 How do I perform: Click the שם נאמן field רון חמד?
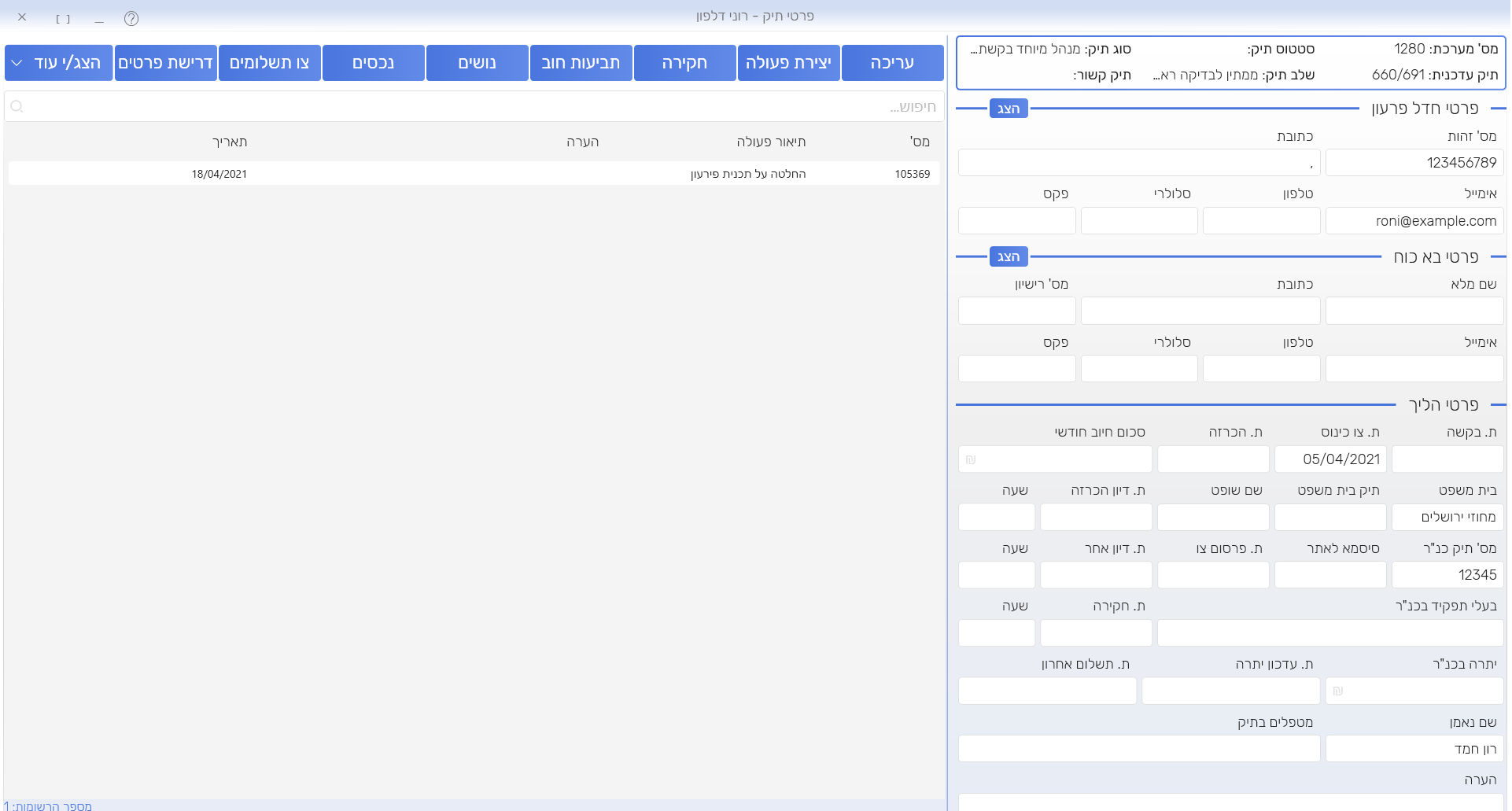(x=1414, y=749)
